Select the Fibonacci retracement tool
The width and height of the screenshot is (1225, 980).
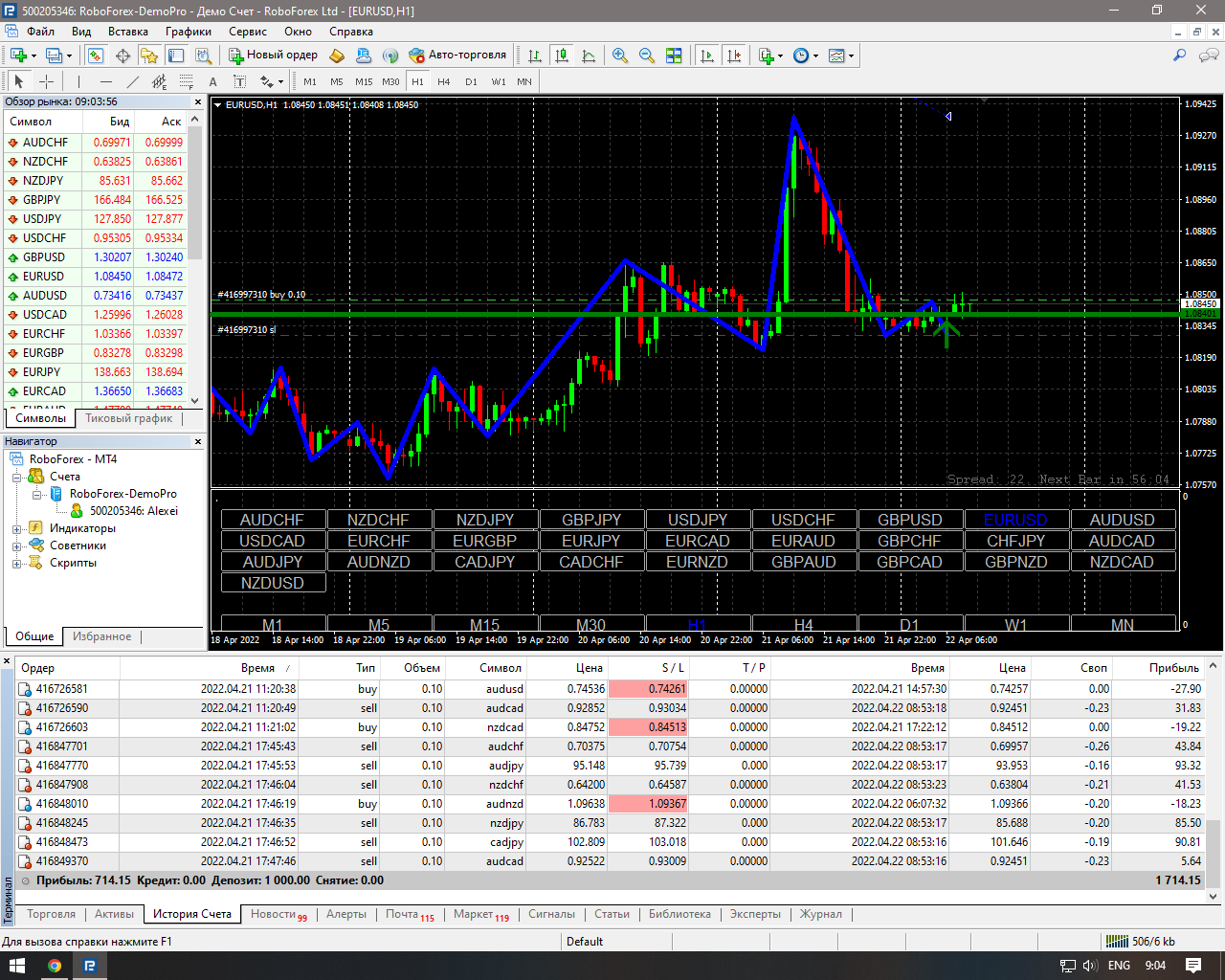point(187,81)
